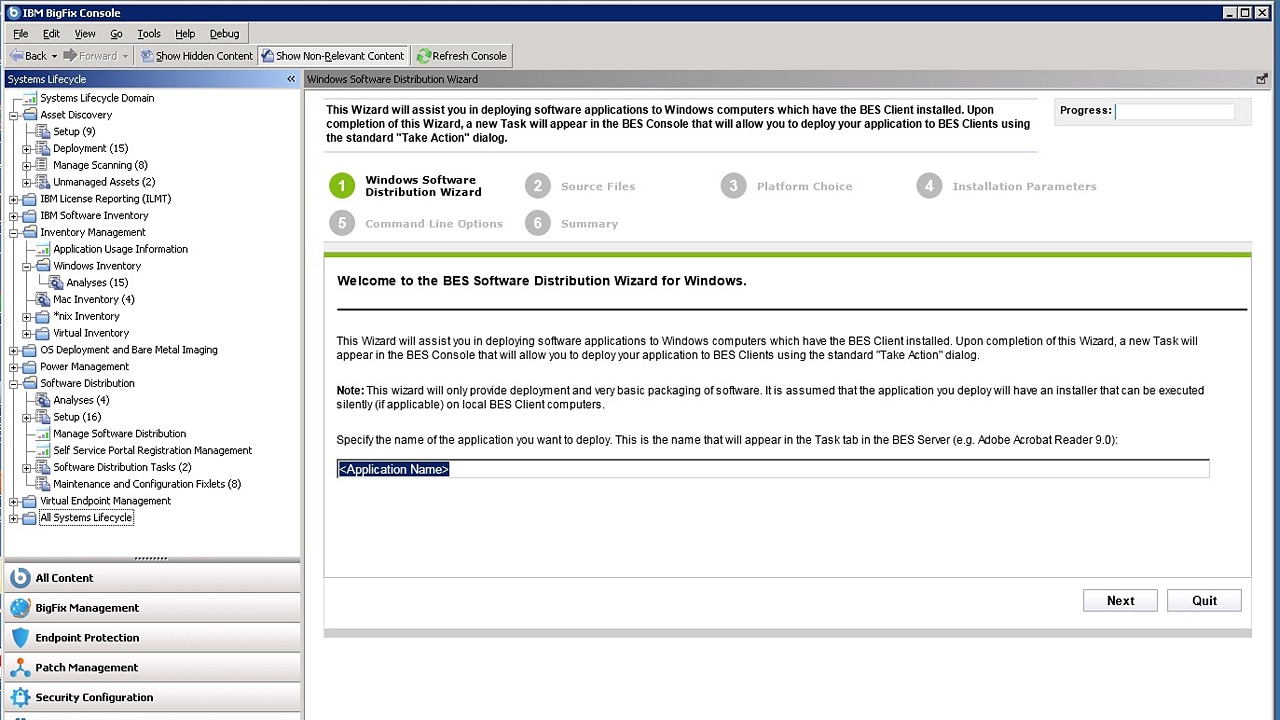Select the Asset Discovery folder icon
1280x720 pixels.
[x=30, y=115]
